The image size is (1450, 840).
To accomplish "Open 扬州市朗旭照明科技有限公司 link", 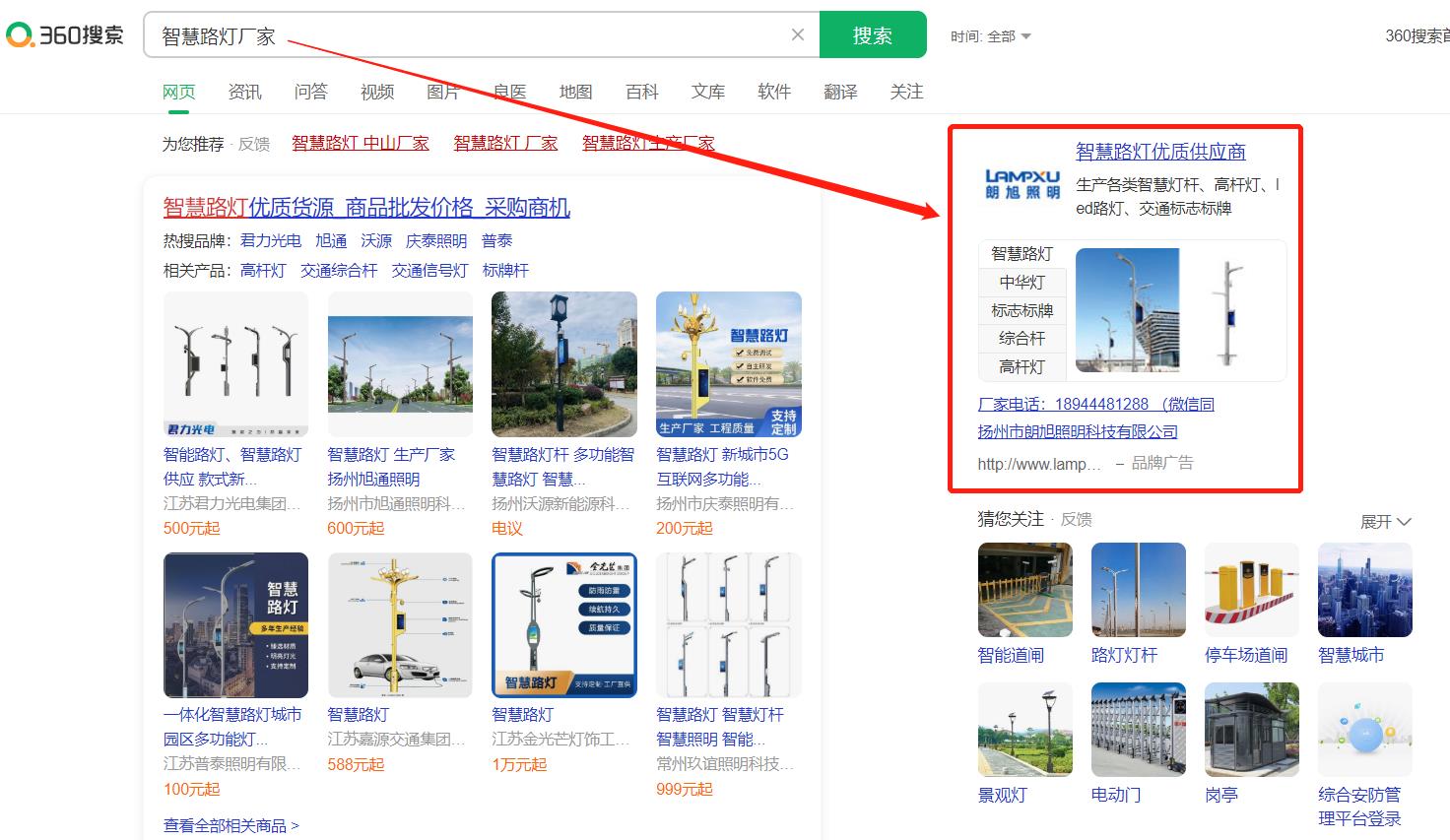I will [x=1078, y=431].
